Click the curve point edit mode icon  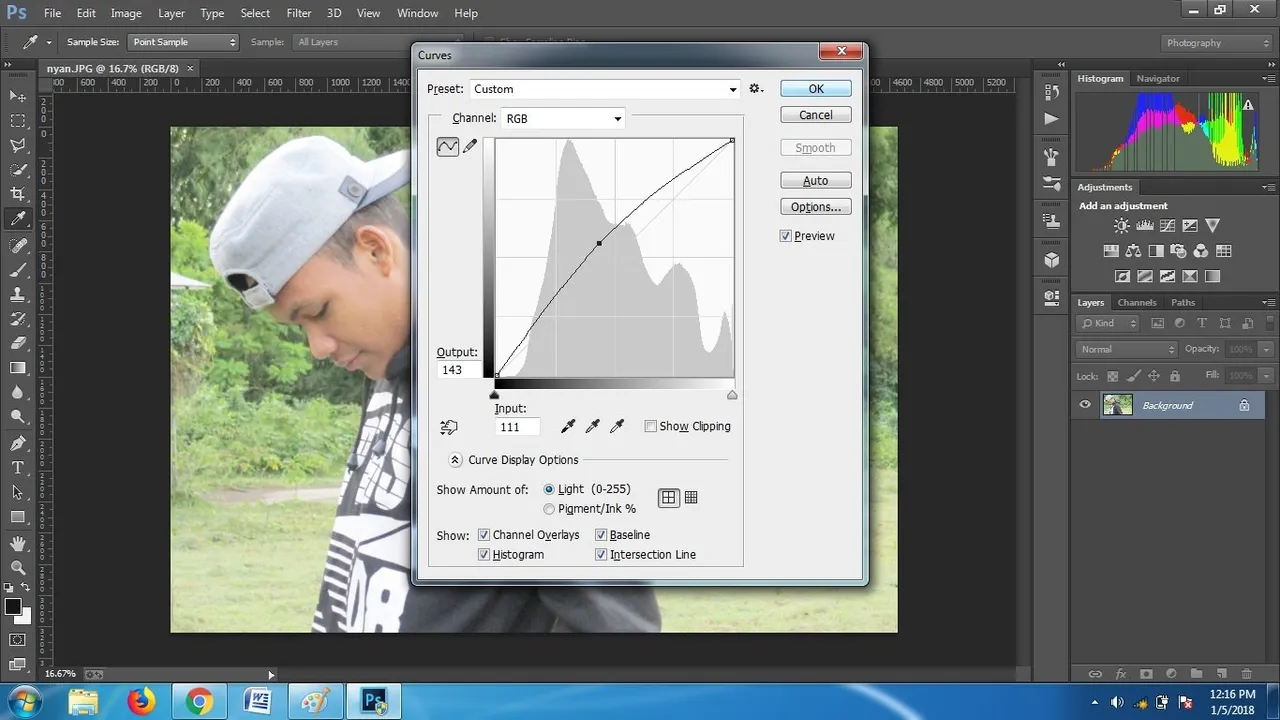447,147
